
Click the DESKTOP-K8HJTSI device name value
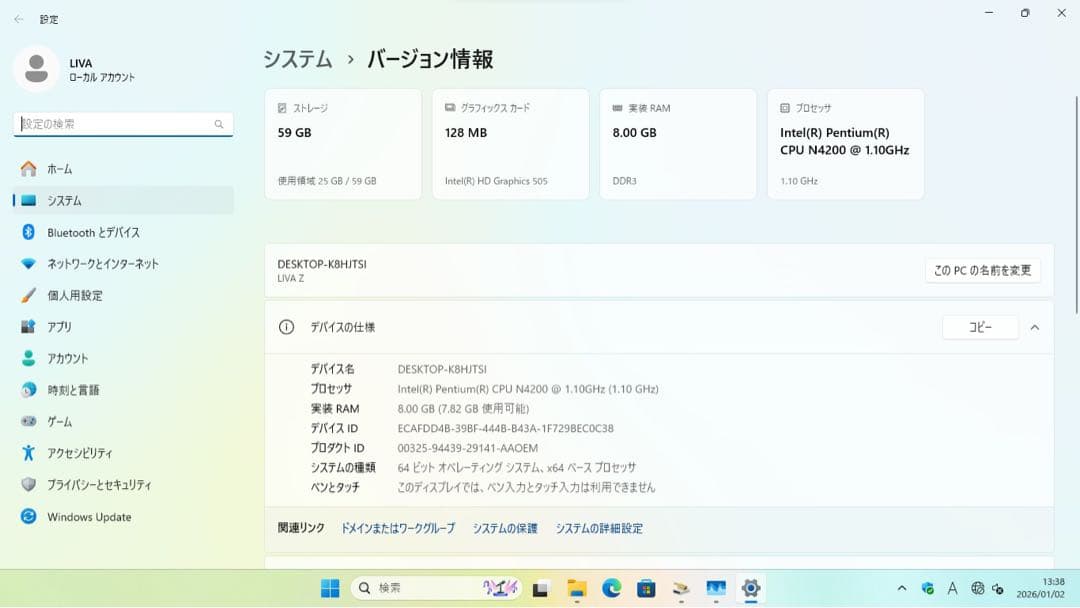click(x=442, y=369)
